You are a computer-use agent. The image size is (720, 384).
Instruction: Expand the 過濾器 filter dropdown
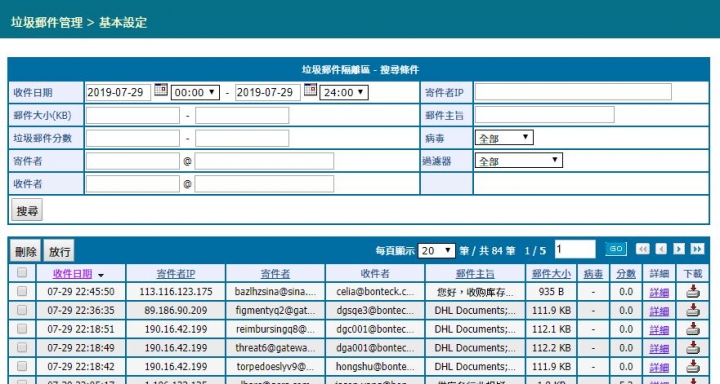pos(518,160)
